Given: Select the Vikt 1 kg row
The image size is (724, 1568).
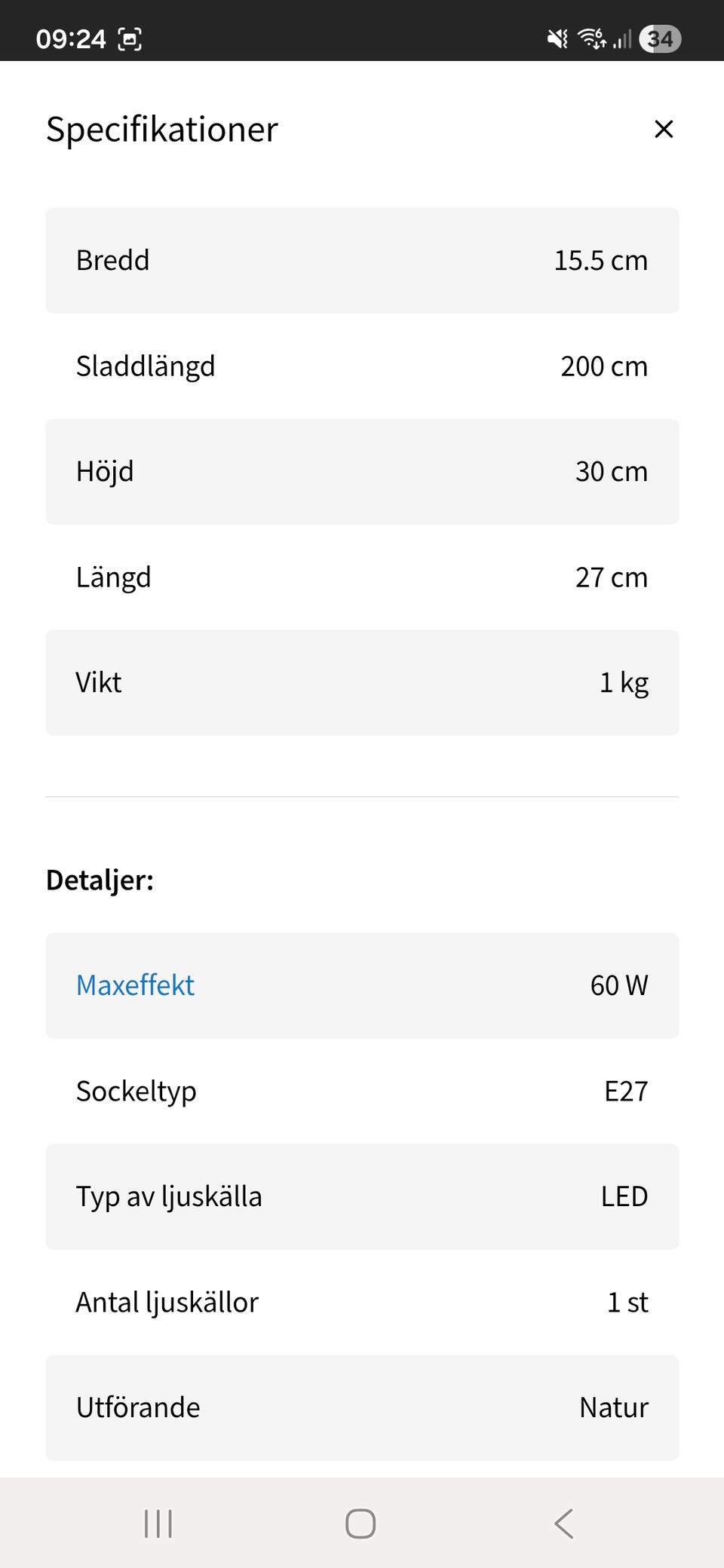Looking at the screenshot, I should tap(362, 683).
